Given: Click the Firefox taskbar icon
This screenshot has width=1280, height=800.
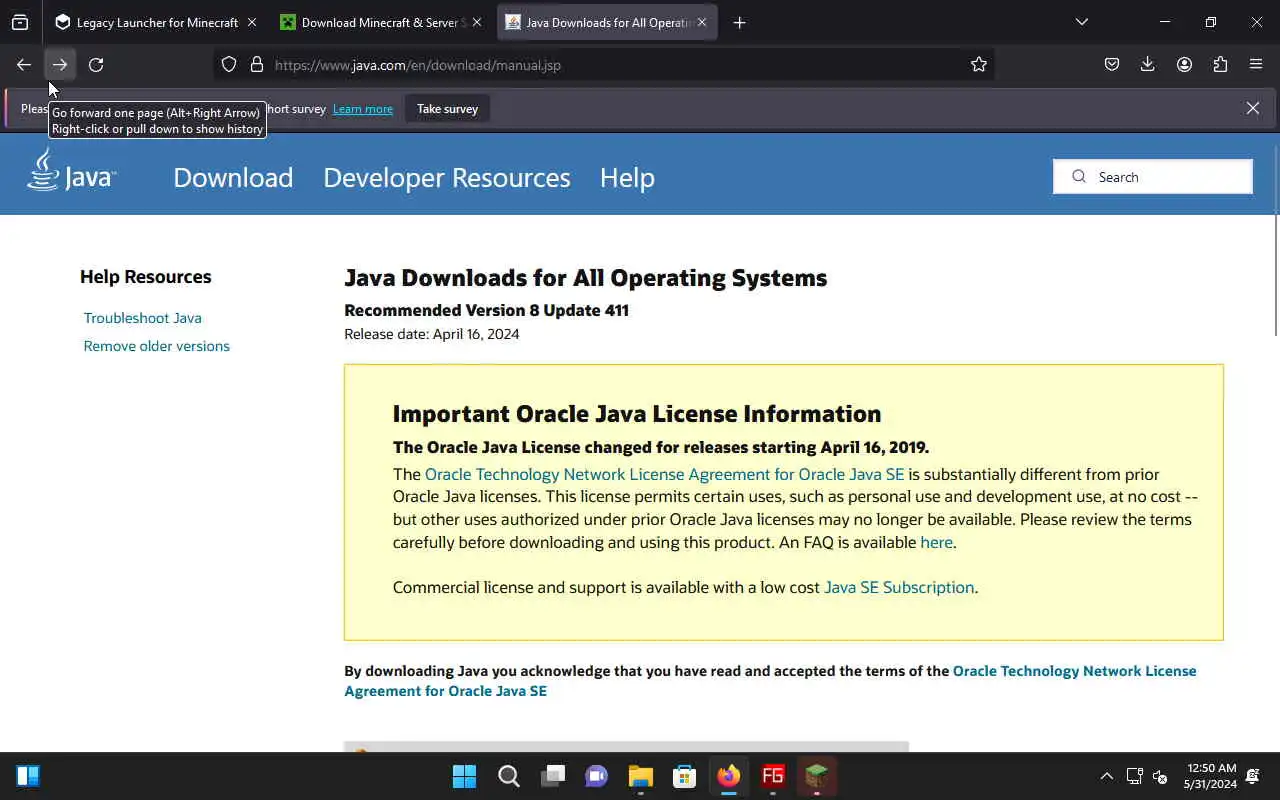Looking at the screenshot, I should 728,776.
